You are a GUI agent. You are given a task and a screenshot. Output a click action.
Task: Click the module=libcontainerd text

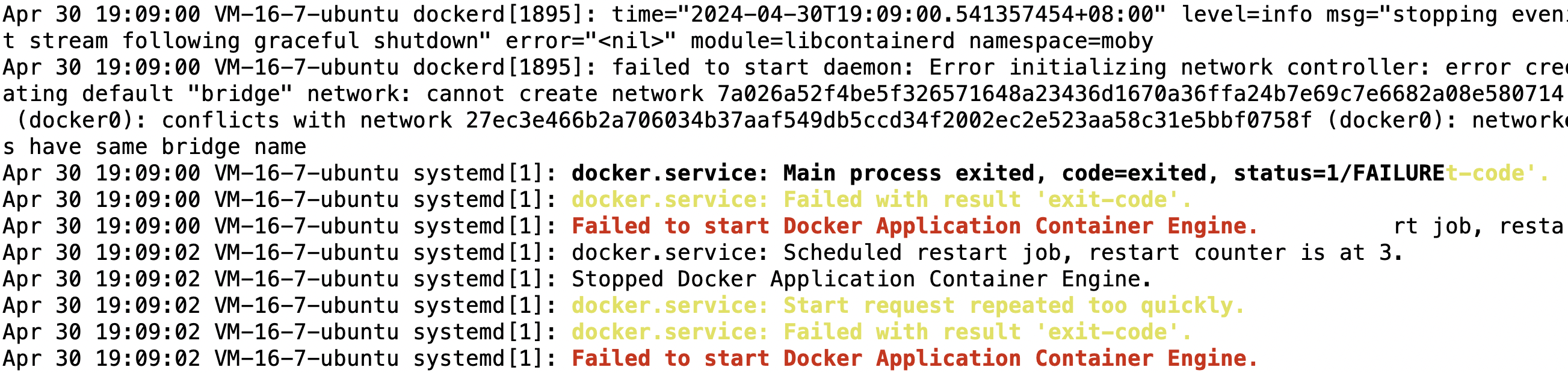[x=823, y=41]
